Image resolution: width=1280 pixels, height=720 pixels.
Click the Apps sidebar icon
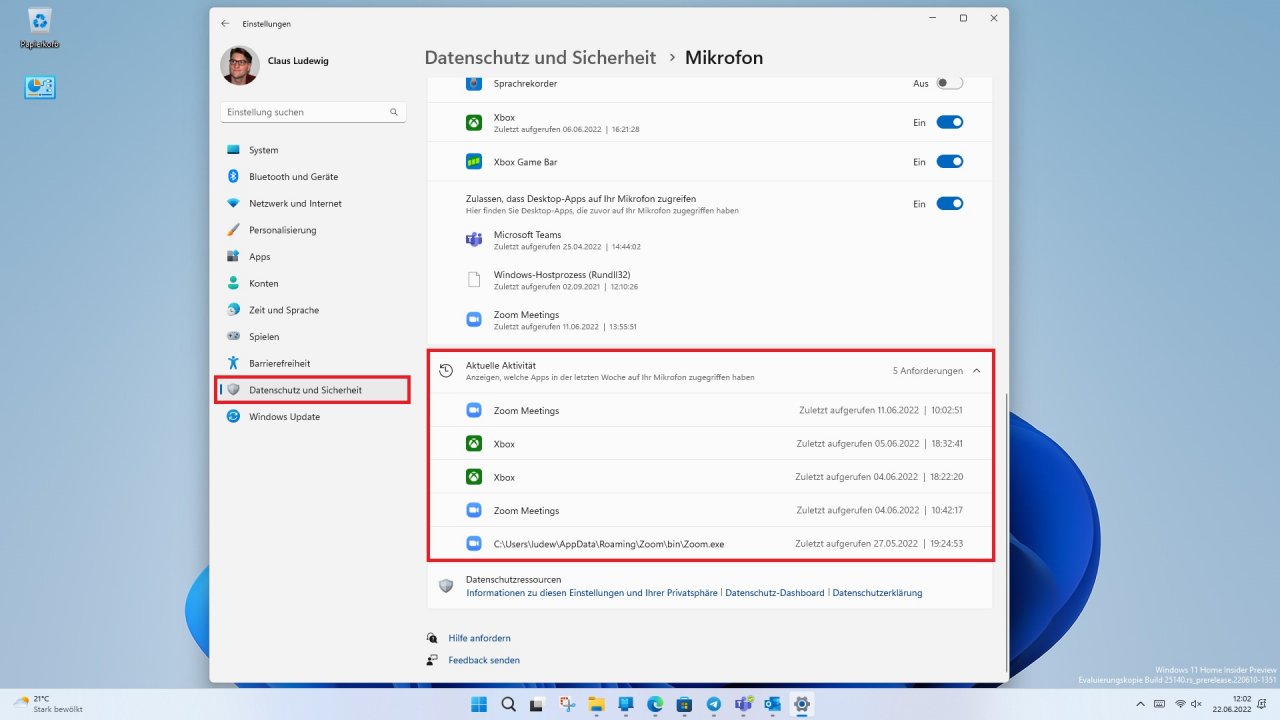pyautogui.click(x=233, y=257)
